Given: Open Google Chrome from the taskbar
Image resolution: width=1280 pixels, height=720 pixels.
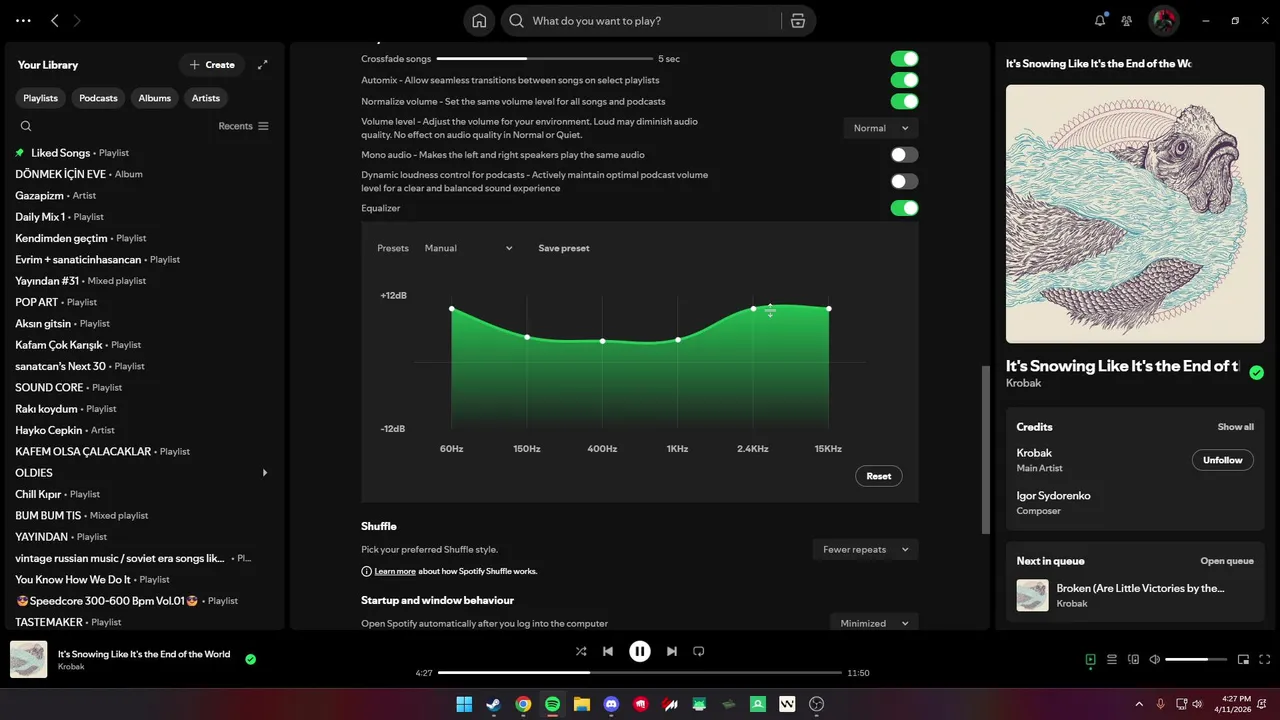Looking at the screenshot, I should [523, 704].
